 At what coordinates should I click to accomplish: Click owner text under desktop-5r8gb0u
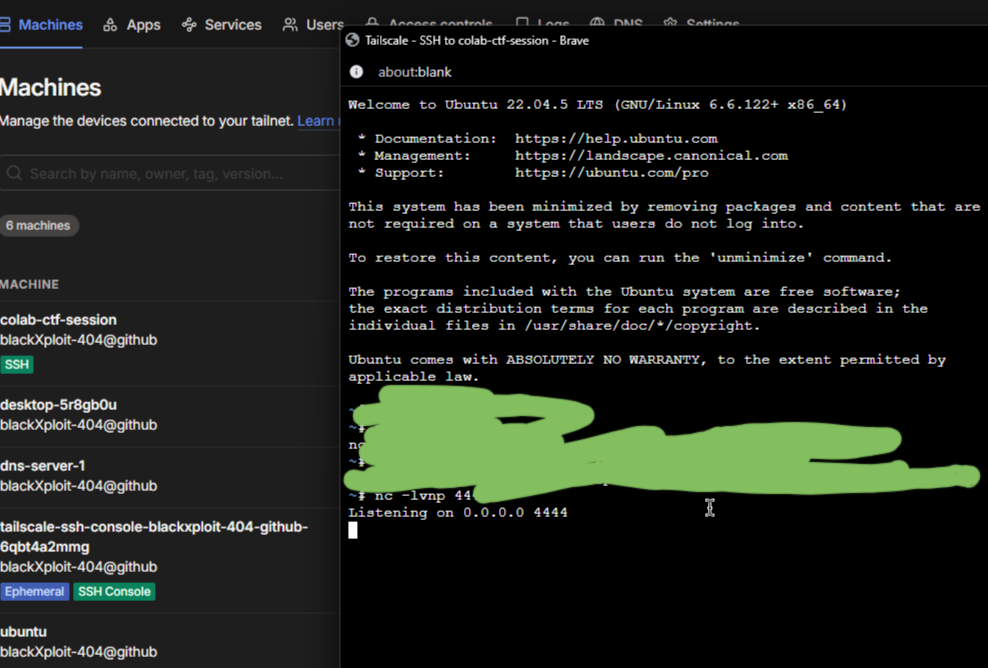pyautogui.click(x=79, y=425)
